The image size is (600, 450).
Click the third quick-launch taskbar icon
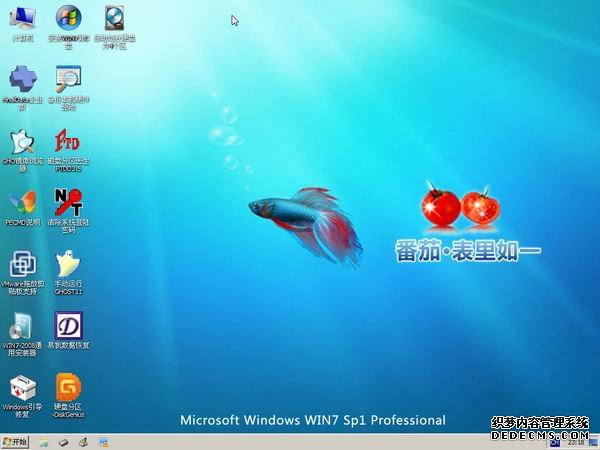click(83, 443)
